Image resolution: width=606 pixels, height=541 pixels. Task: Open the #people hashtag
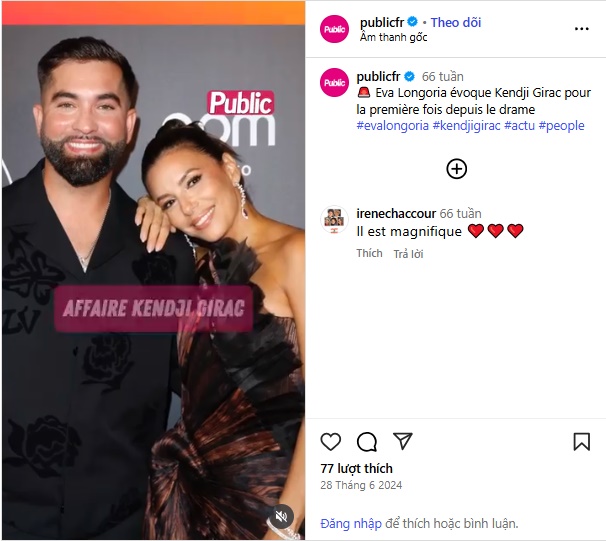point(562,126)
